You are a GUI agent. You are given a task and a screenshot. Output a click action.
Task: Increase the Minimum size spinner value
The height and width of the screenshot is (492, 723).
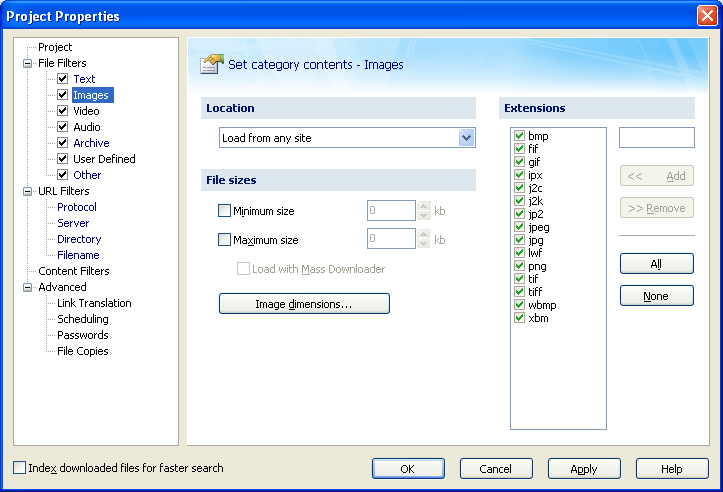[424, 206]
